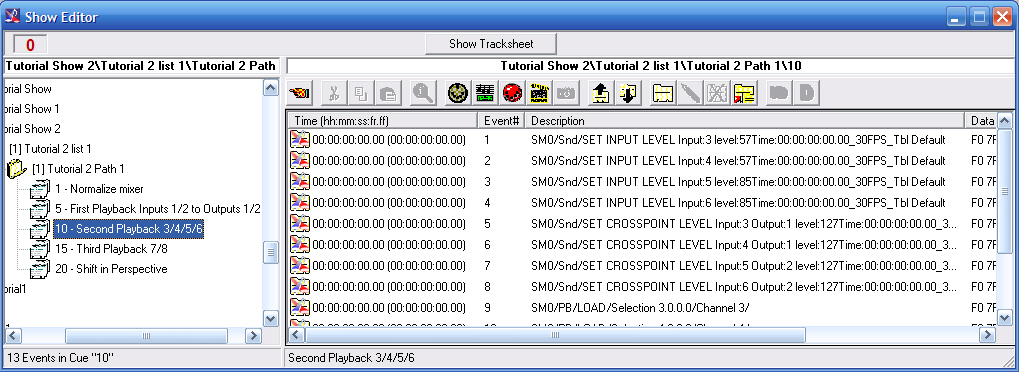Select cue '5 - First Playback Inputs 1/2 to Outputs 1/2'
1019x372 pixels.
[x=157, y=209]
